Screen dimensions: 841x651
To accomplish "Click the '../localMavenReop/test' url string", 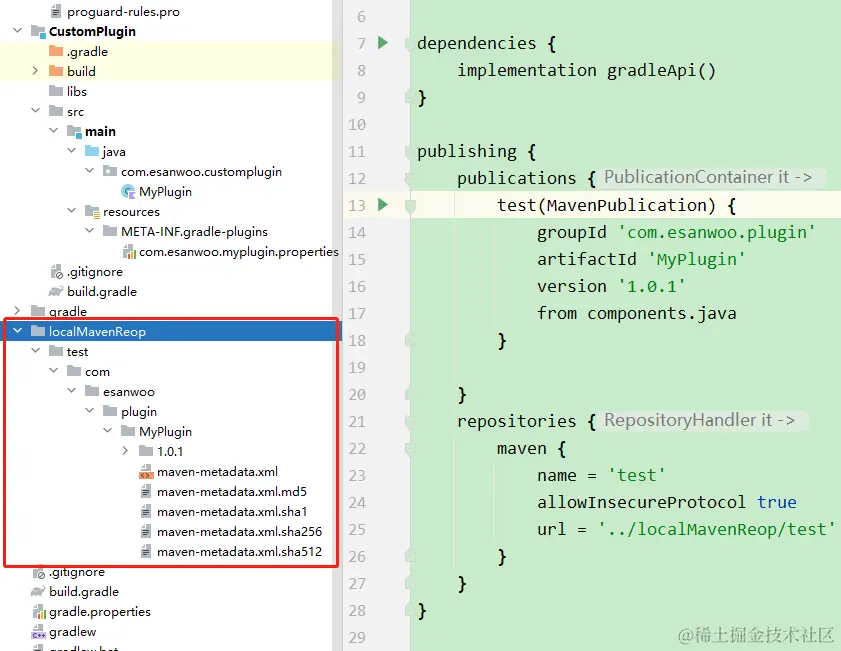I will pos(717,529).
